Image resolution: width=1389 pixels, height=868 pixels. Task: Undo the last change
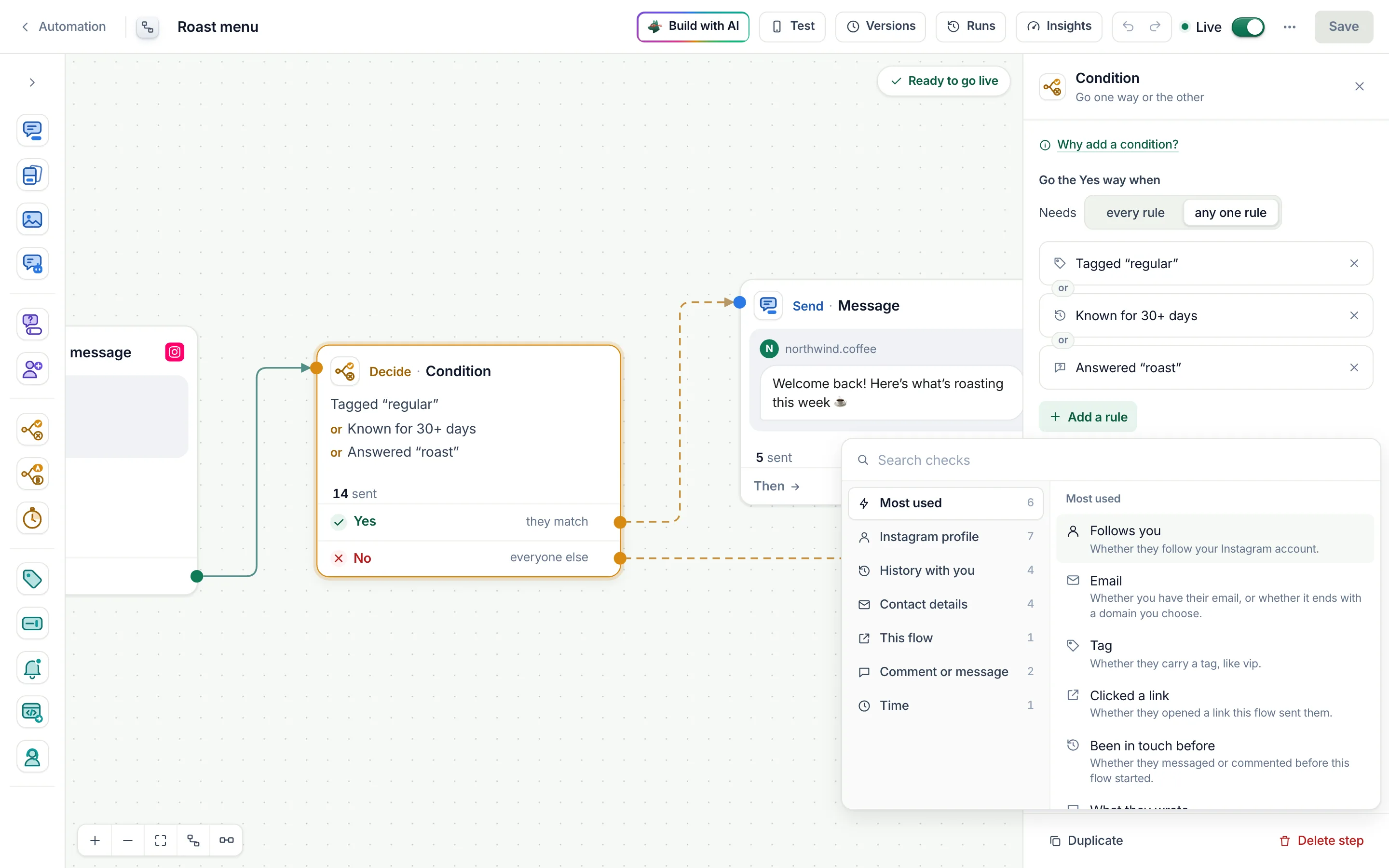[1128, 27]
